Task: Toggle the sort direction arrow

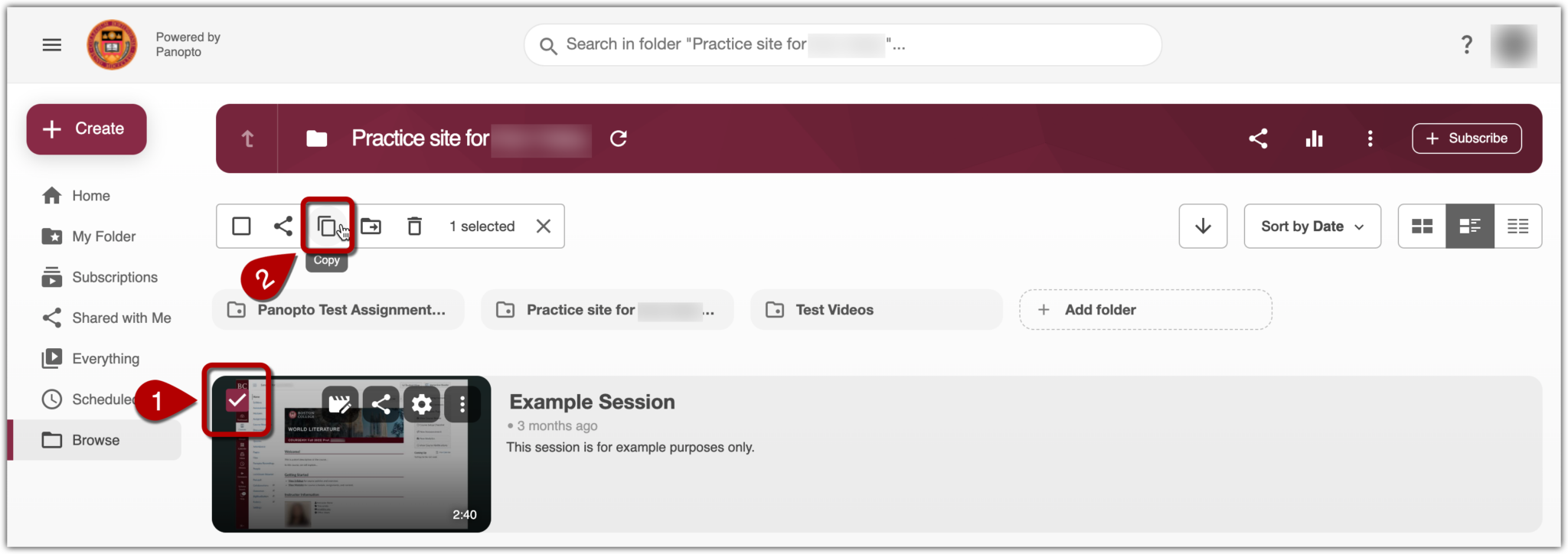Action: click(1203, 226)
